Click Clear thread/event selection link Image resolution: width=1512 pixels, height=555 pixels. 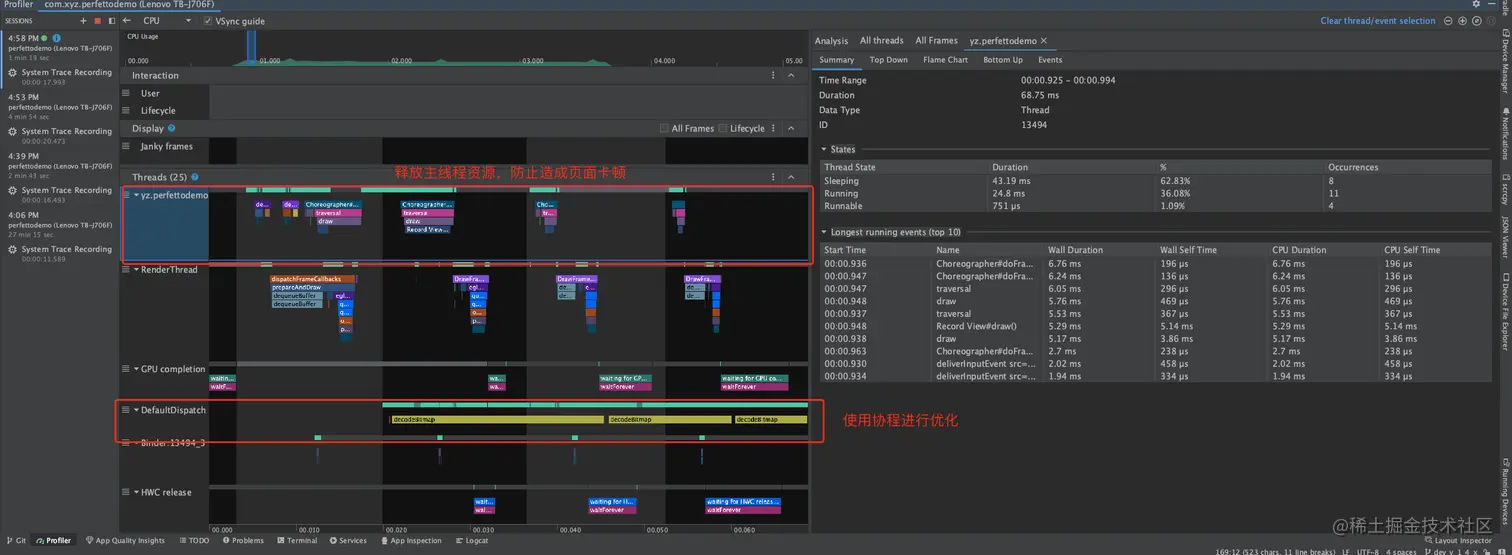(x=1377, y=21)
